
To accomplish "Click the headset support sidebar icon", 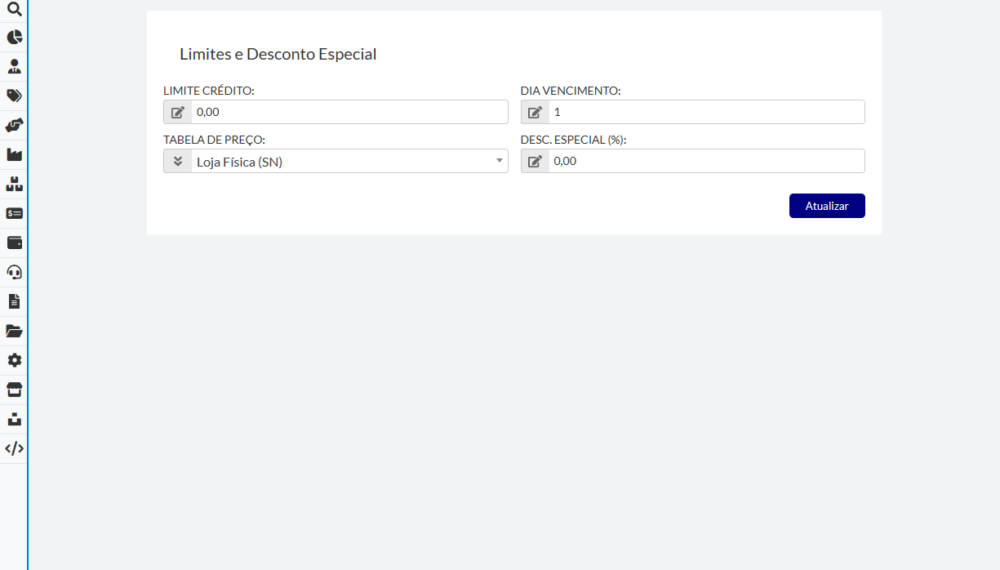I will click(x=14, y=272).
